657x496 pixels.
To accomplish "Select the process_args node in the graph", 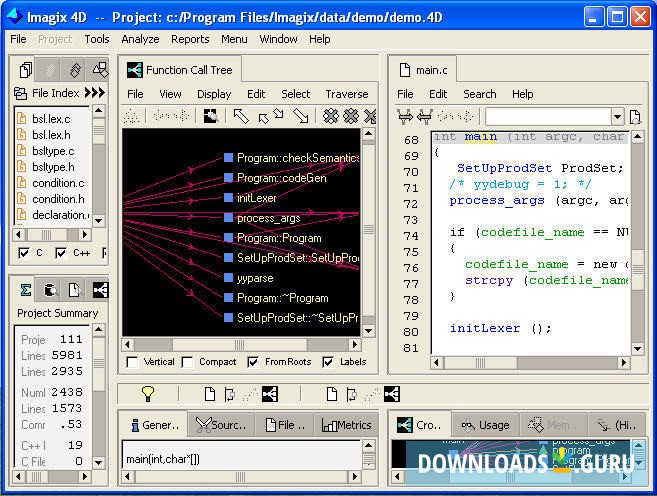I will click(269, 218).
